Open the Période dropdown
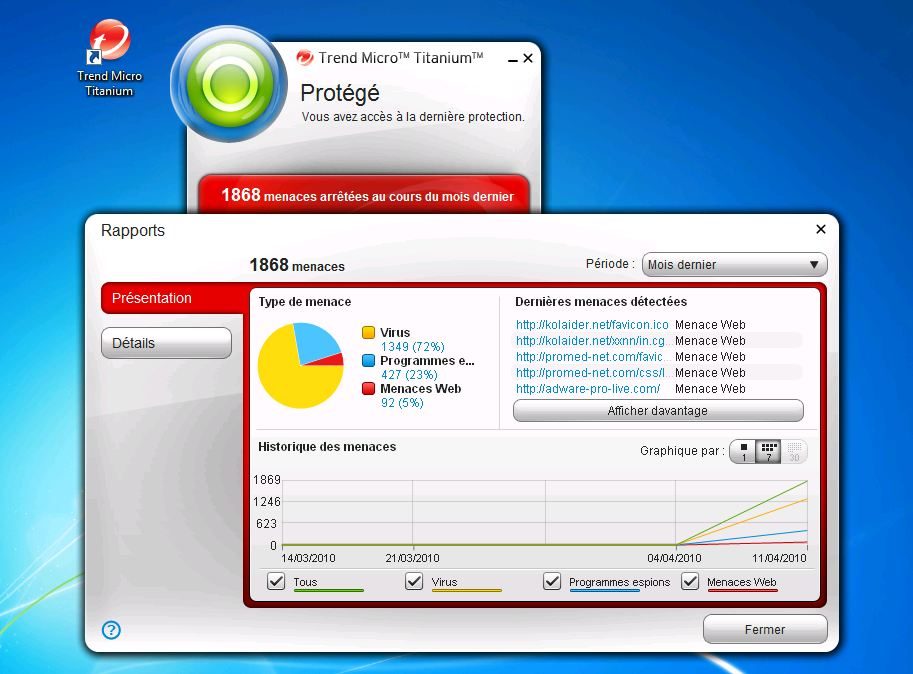Screen dimensions: 913x674 tap(734, 265)
